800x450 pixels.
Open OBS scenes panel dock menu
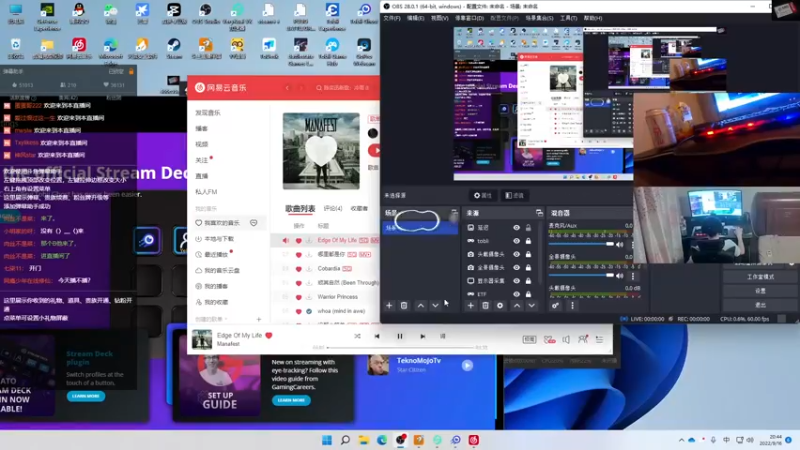tap(454, 213)
